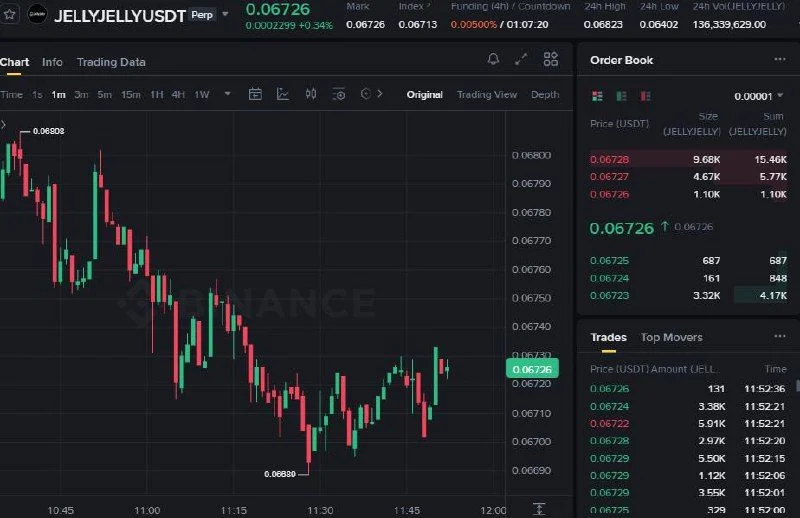Click the 0.06808 high price marker
The image size is (800, 518).
pos(48,131)
